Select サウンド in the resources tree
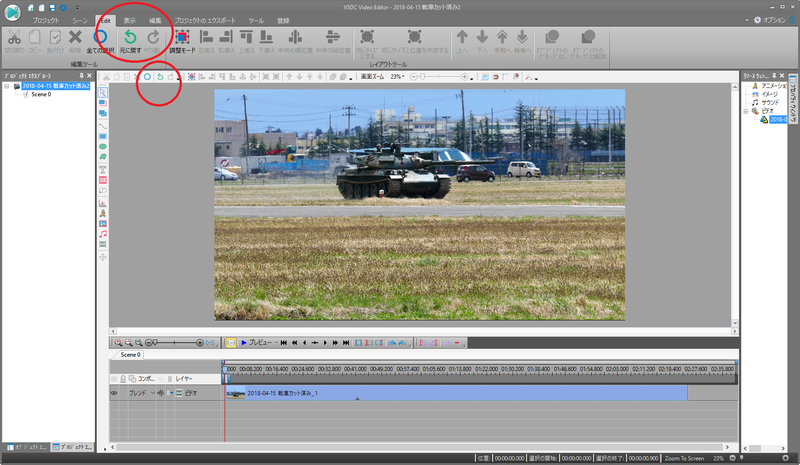Image resolution: width=800 pixels, height=465 pixels. tap(770, 103)
